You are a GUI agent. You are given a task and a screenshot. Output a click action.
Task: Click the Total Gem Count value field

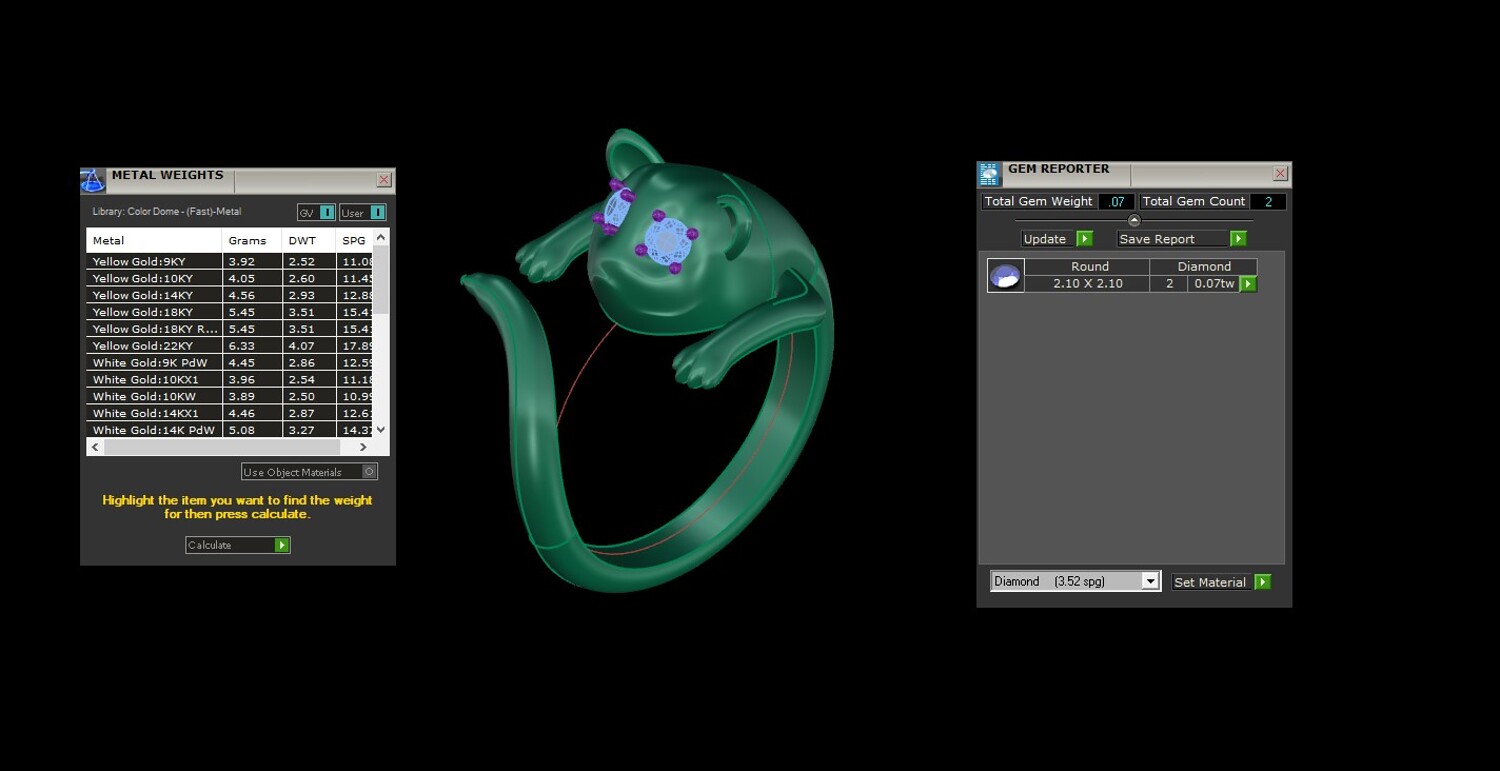coord(1268,202)
